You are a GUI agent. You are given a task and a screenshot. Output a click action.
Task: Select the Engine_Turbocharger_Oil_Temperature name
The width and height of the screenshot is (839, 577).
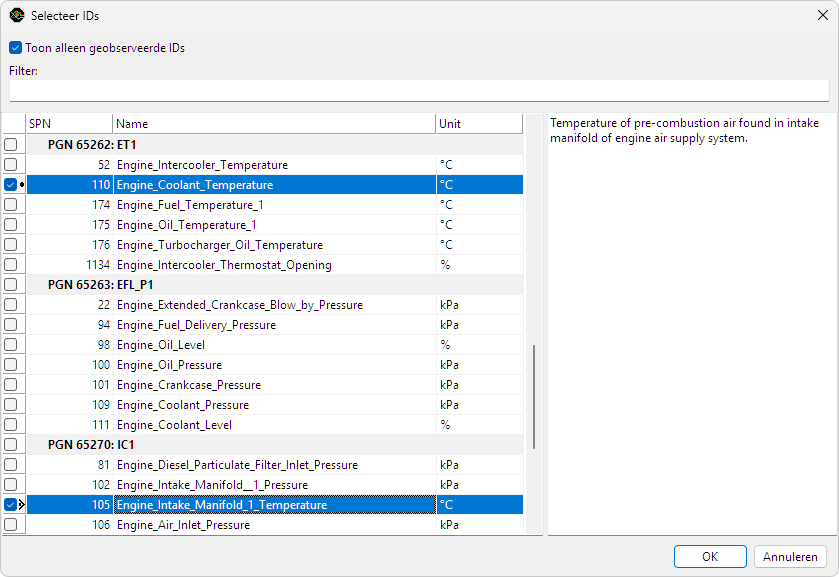(x=220, y=245)
